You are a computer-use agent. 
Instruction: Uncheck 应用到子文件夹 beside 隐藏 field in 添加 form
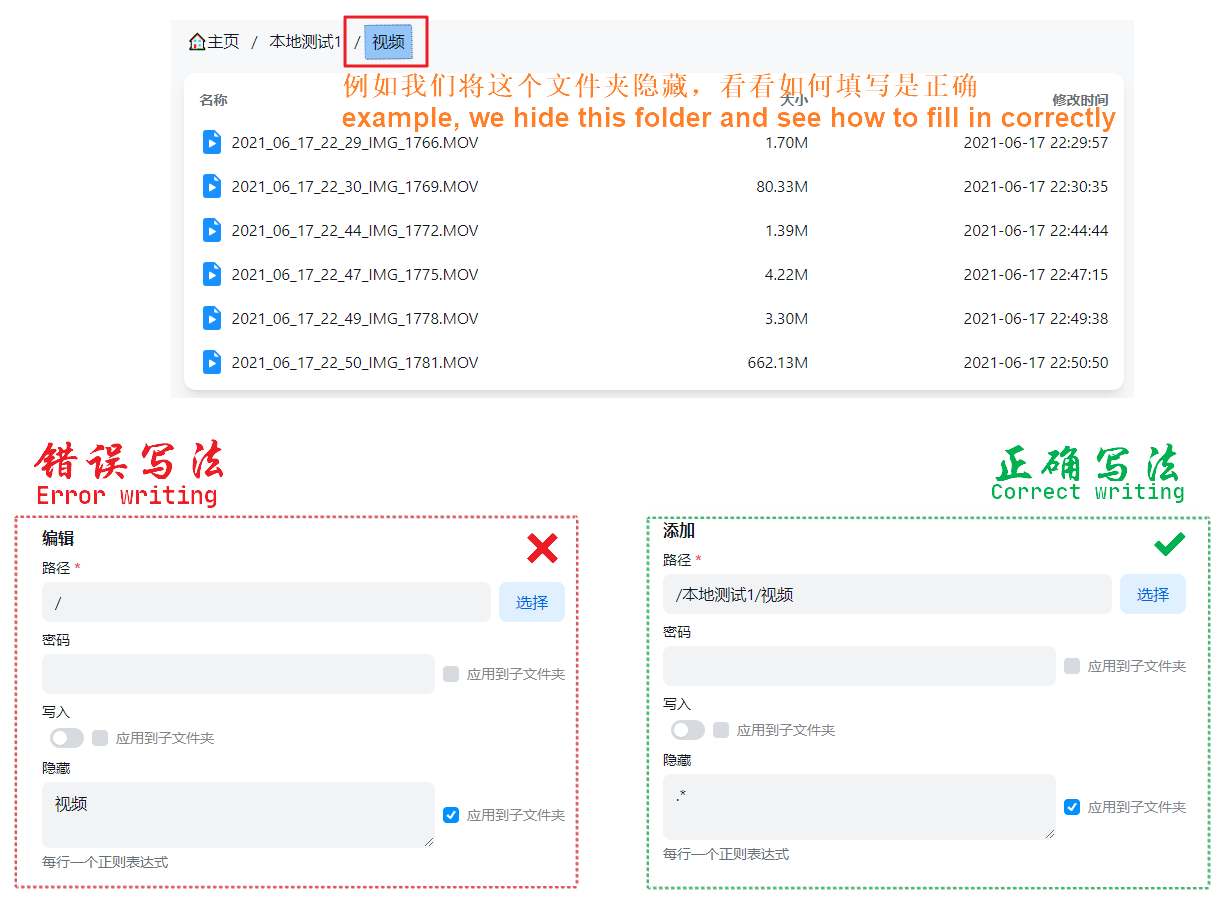pos(1072,807)
